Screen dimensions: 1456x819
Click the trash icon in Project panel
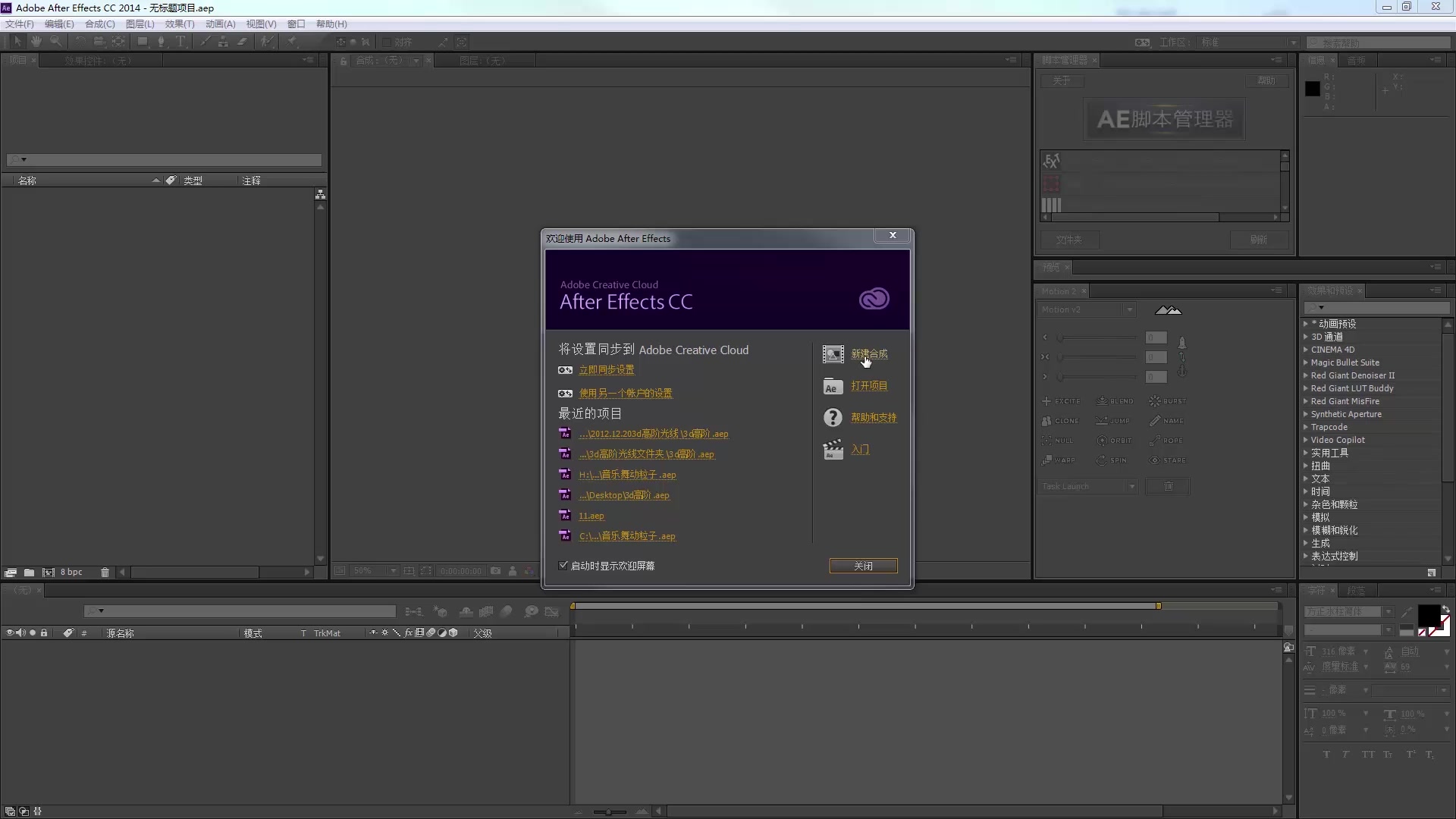pos(105,572)
